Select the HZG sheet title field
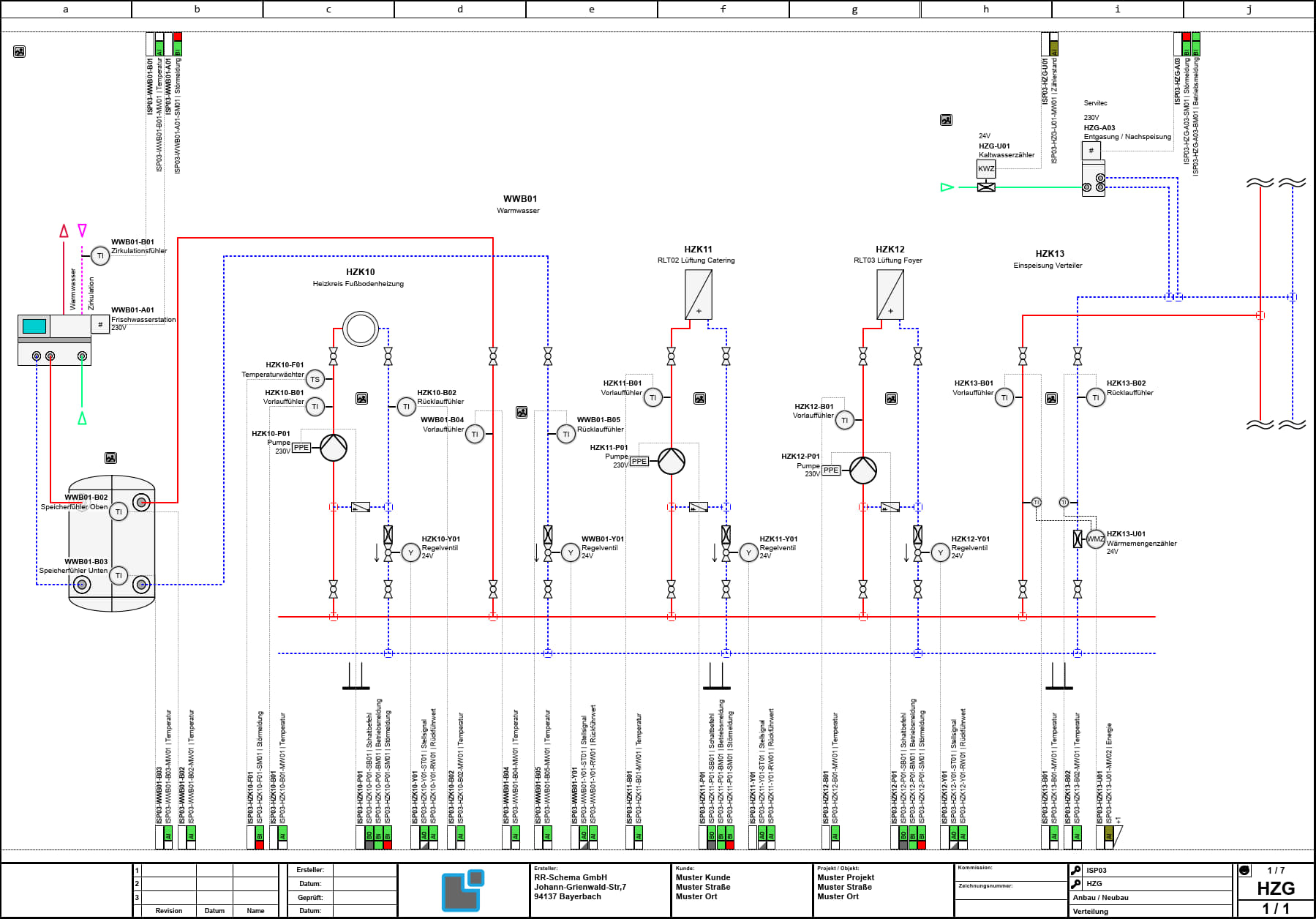This screenshot has width=1316, height=919. pos(1276,888)
